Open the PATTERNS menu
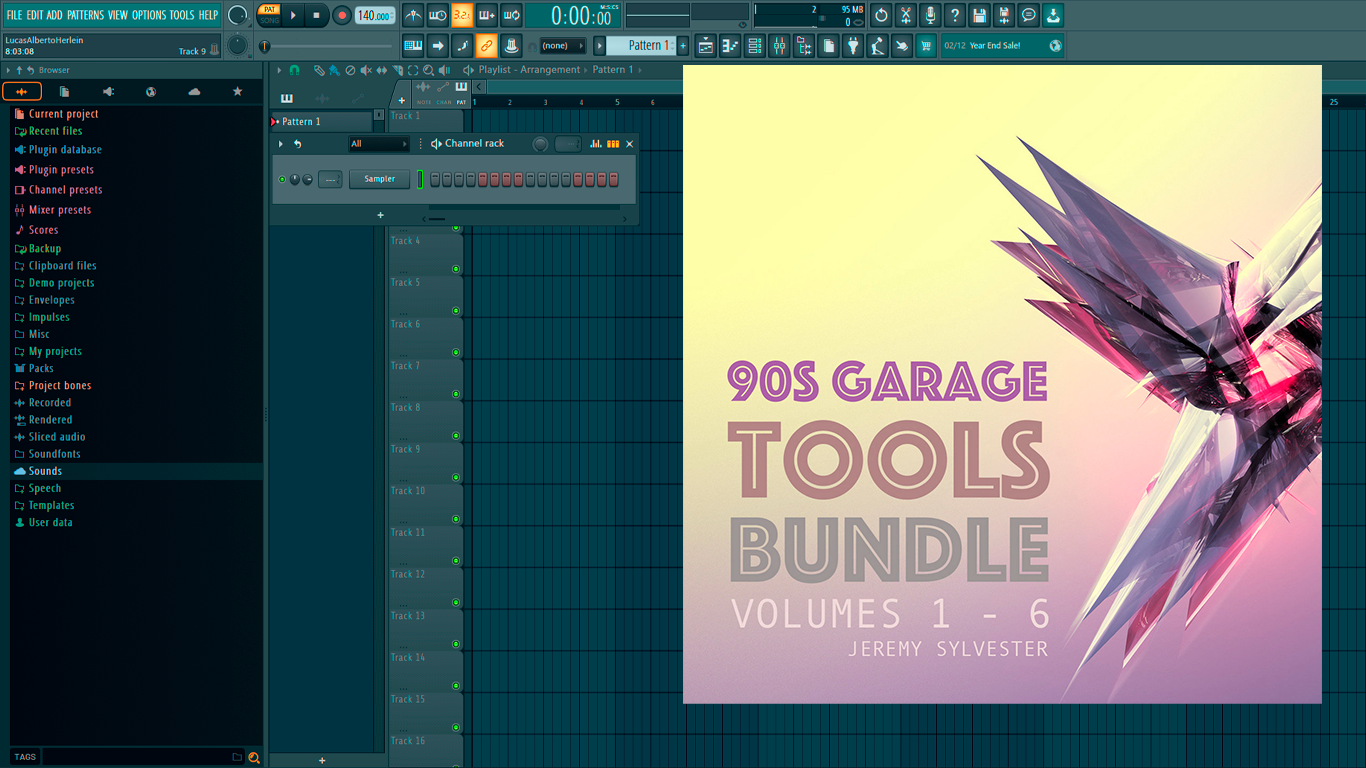The width and height of the screenshot is (1366, 768). pyautogui.click(x=85, y=15)
